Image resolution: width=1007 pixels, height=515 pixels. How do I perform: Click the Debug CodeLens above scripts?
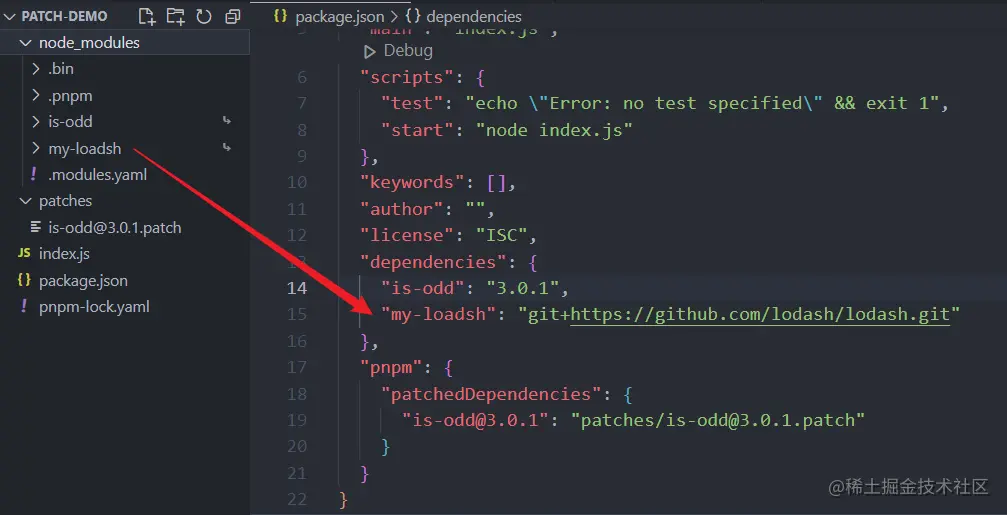point(408,50)
